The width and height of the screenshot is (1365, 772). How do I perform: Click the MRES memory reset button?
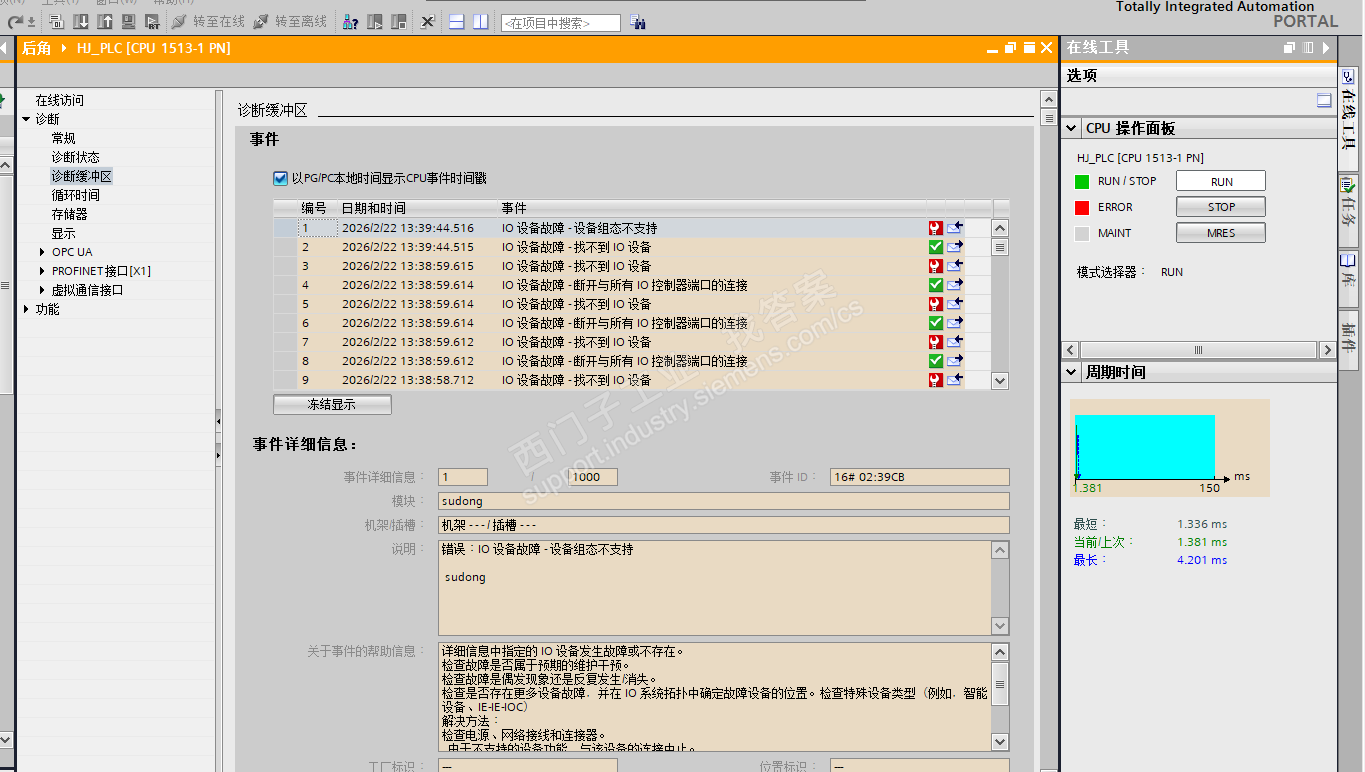point(1221,233)
